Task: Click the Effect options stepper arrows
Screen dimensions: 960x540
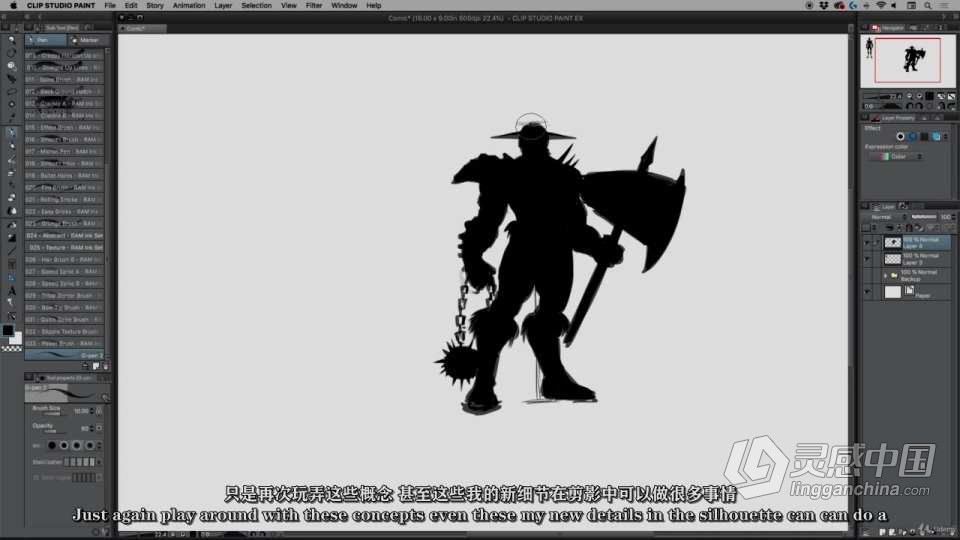Action: 948,137
